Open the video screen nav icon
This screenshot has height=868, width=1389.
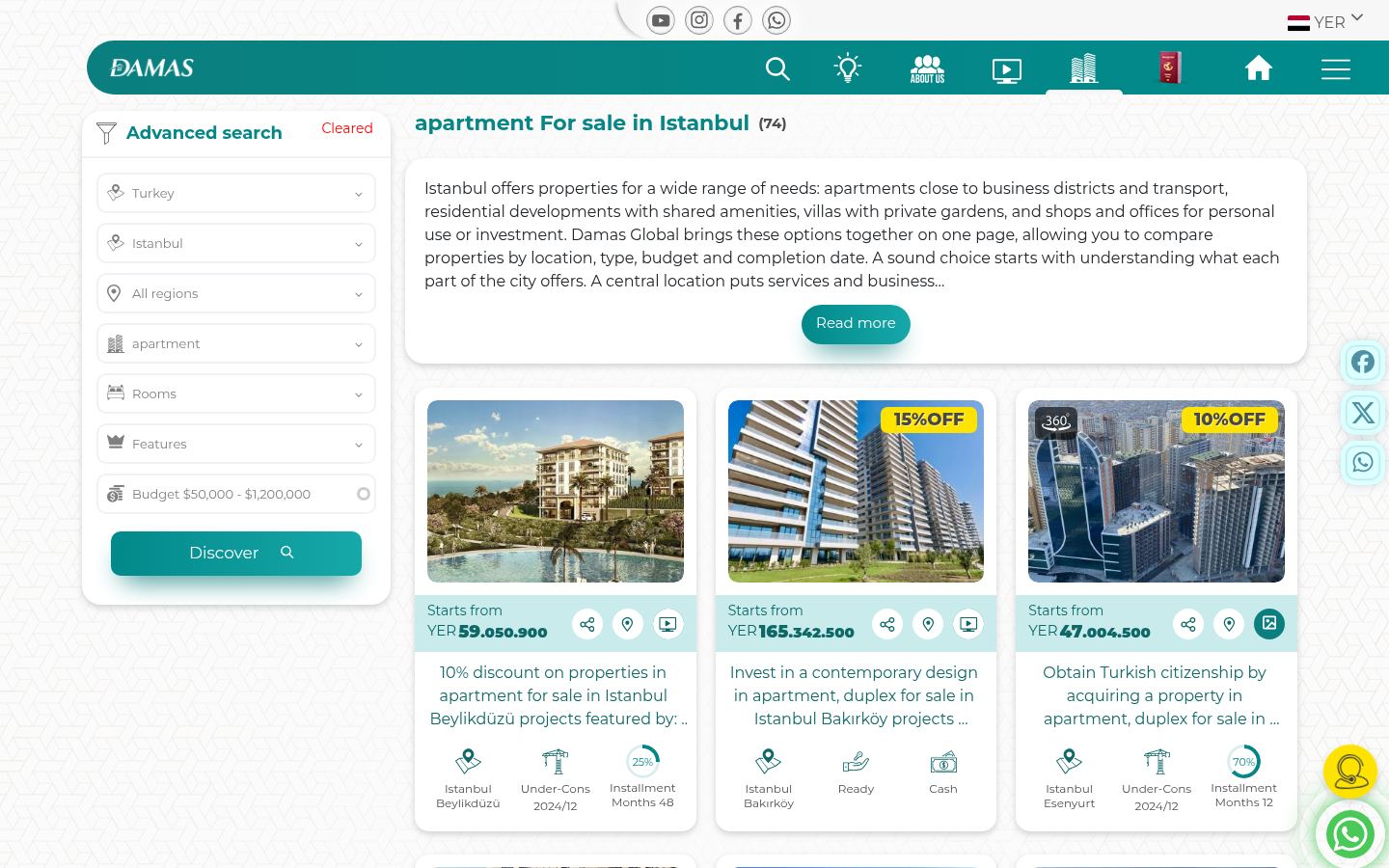click(1007, 70)
